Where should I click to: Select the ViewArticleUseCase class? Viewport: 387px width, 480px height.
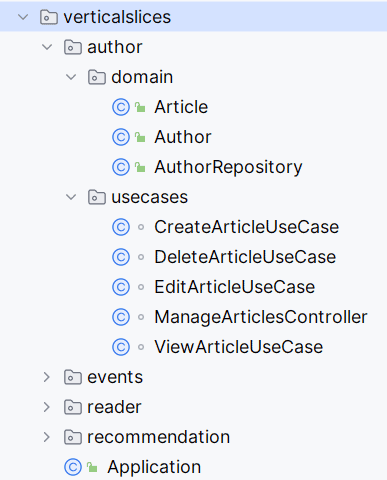pos(238,347)
